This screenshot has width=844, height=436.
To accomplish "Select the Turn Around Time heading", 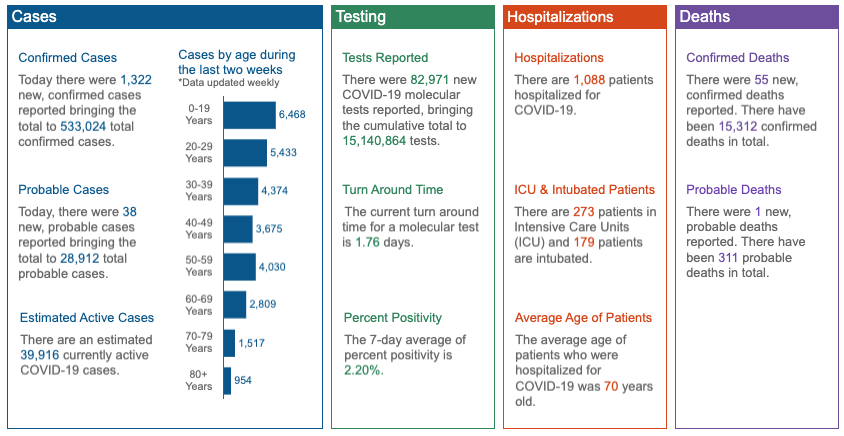I will tap(392, 189).
